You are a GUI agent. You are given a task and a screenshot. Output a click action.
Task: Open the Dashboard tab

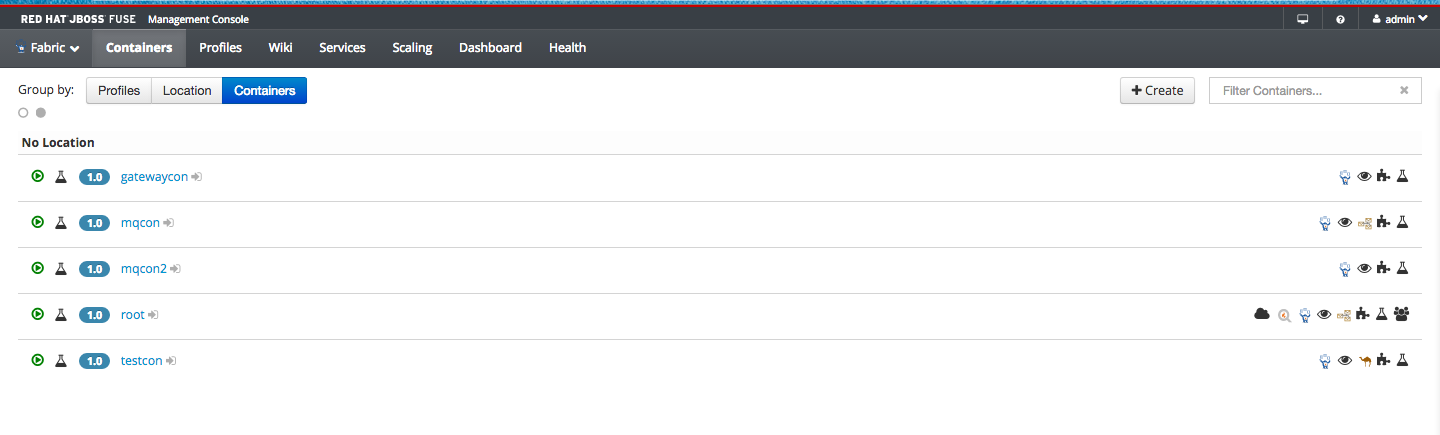pyautogui.click(x=490, y=48)
